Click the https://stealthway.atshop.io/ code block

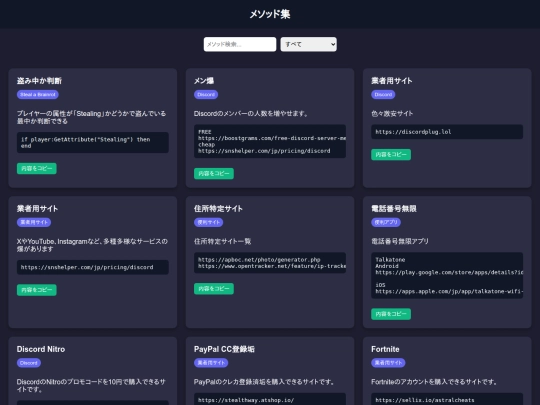[270, 399]
